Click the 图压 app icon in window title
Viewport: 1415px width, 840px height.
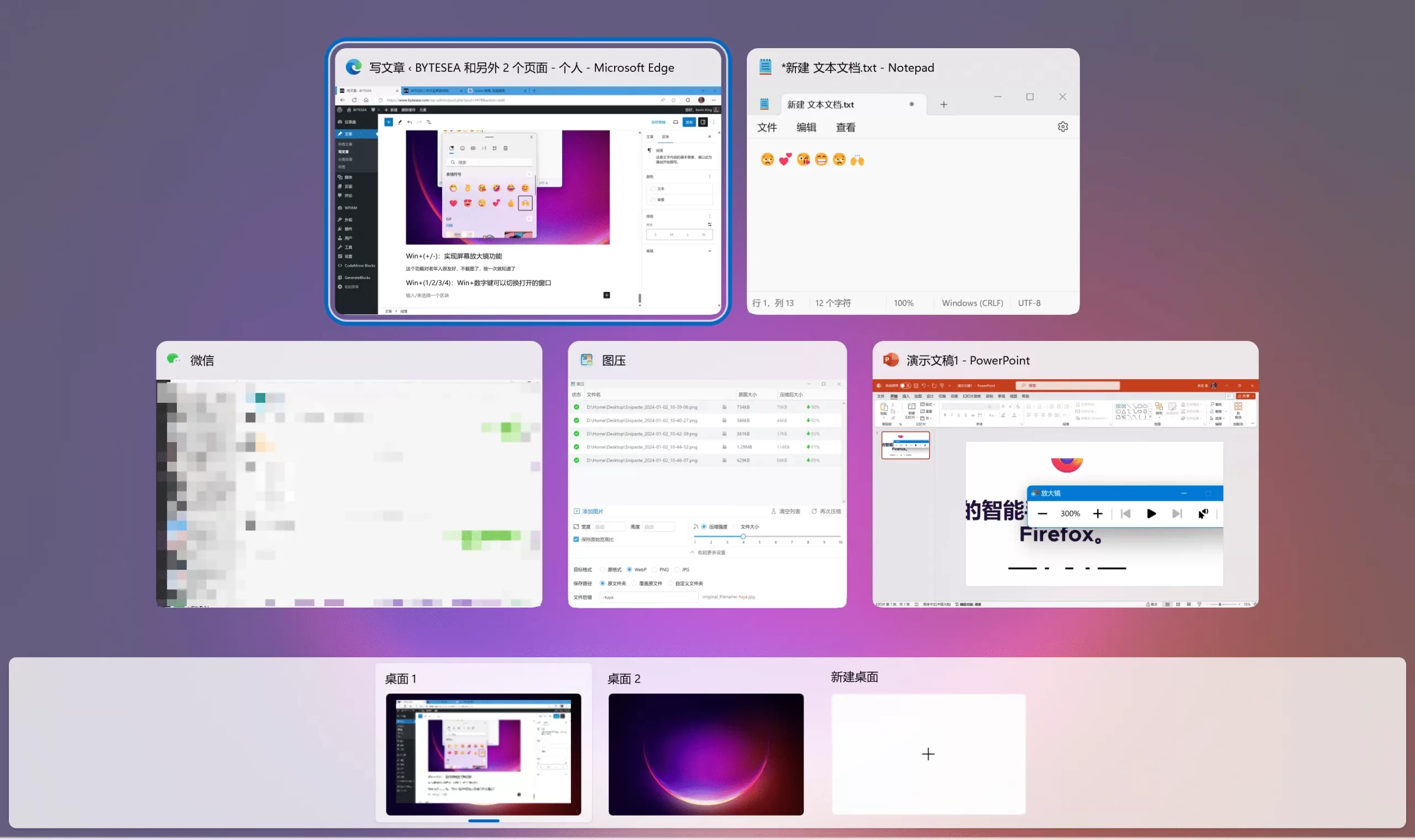pyautogui.click(x=586, y=360)
